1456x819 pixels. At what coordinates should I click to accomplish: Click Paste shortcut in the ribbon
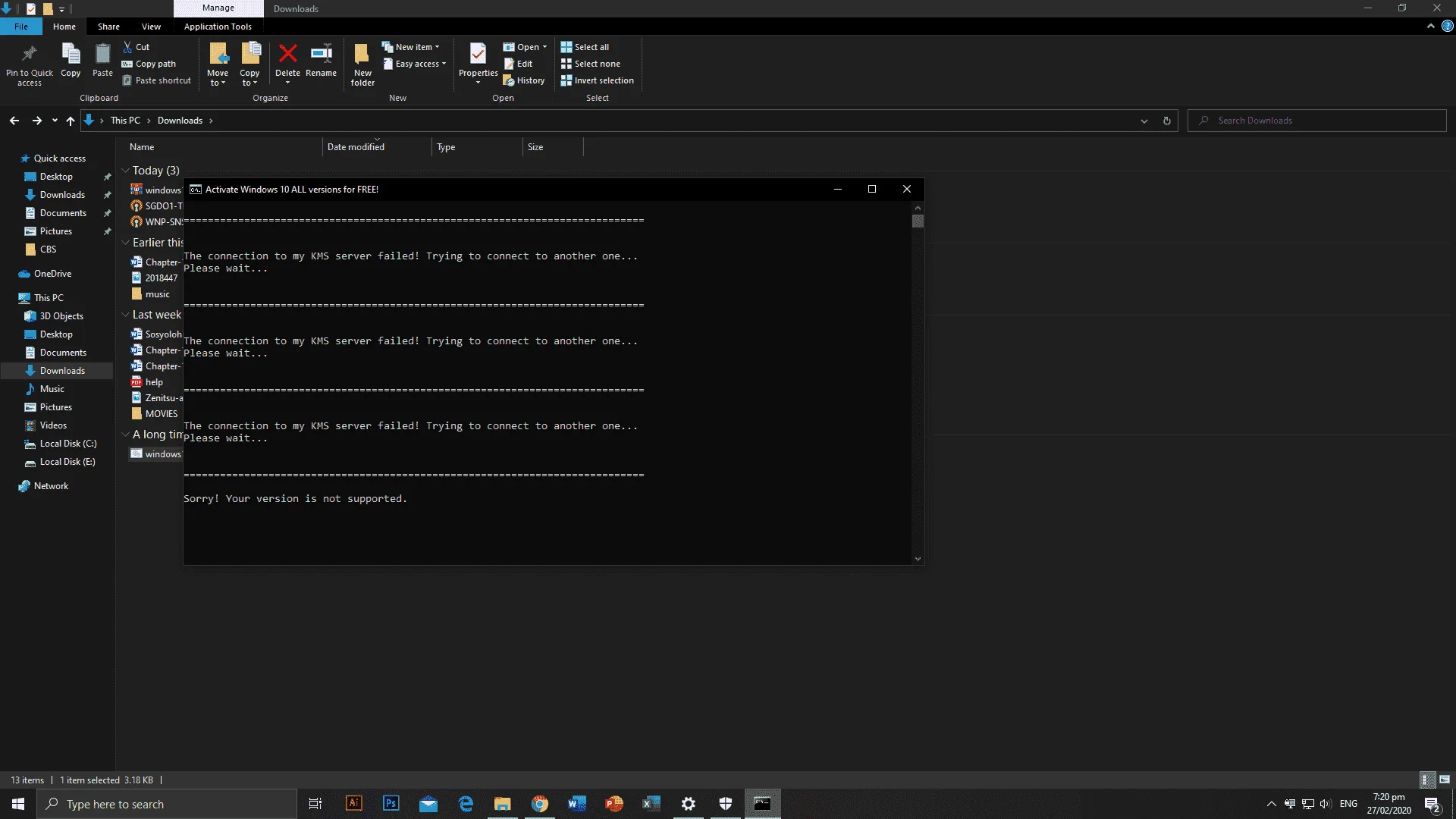(x=157, y=80)
